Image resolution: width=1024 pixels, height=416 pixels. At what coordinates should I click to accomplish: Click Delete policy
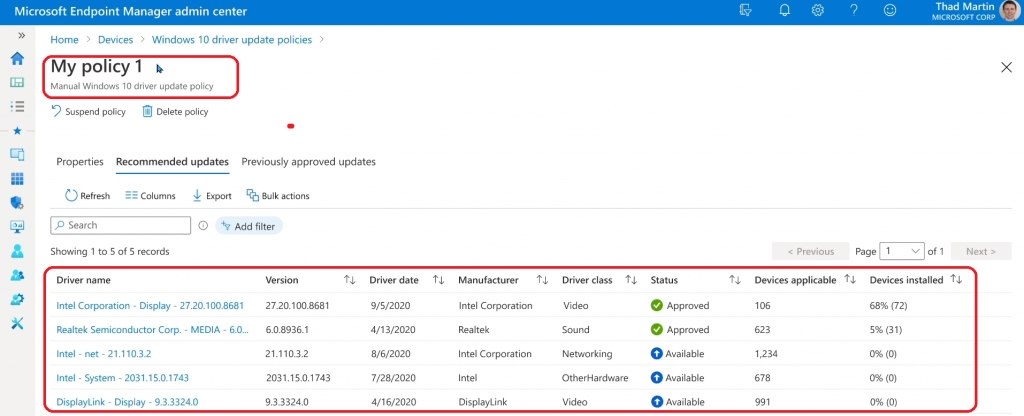point(175,112)
